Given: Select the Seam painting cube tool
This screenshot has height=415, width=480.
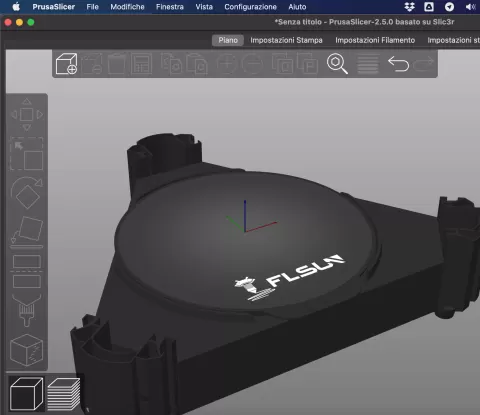Looking at the screenshot, I should pyautogui.click(x=27, y=350).
